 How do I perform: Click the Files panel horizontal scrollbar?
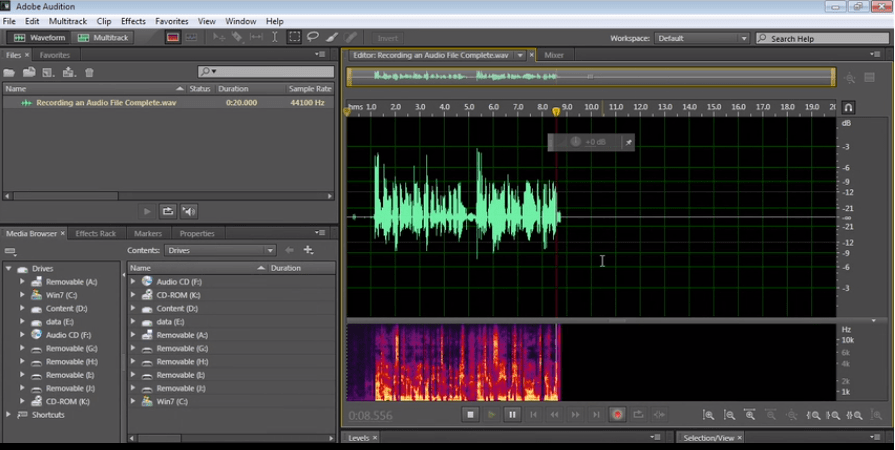[168, 196]
